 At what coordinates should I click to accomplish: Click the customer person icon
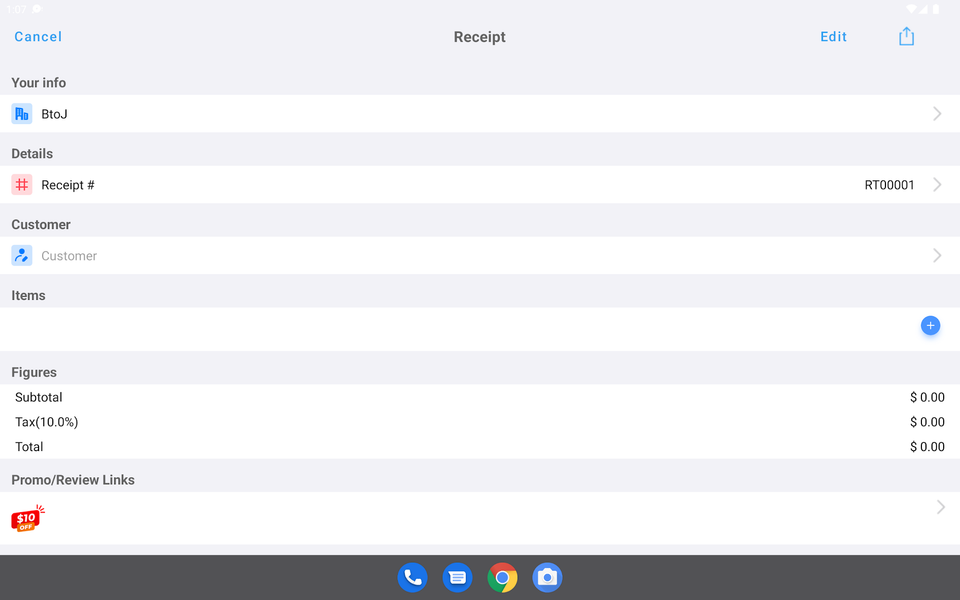[21, 255]
